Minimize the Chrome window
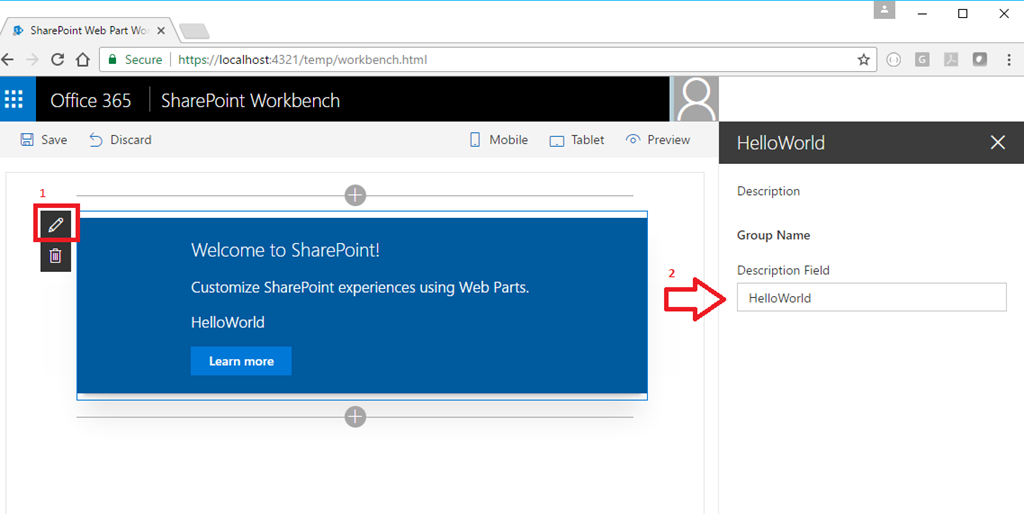Image resolution: width=1024 pixels, height=514 pixels. pyautogui.click(x=922, y=14)
